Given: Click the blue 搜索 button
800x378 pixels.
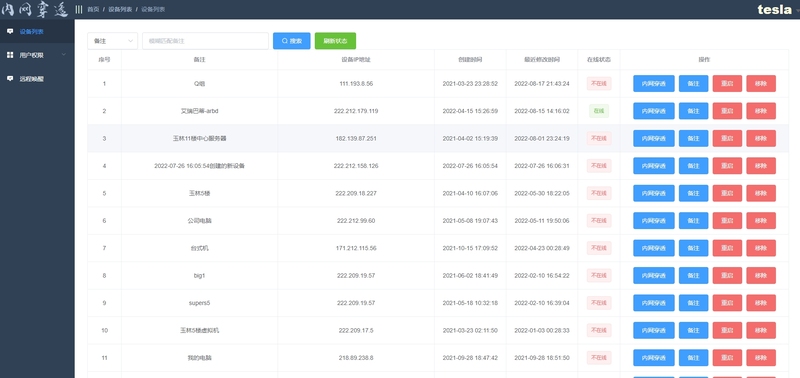Looking at the screenshot, I should (x=291, y=41).
